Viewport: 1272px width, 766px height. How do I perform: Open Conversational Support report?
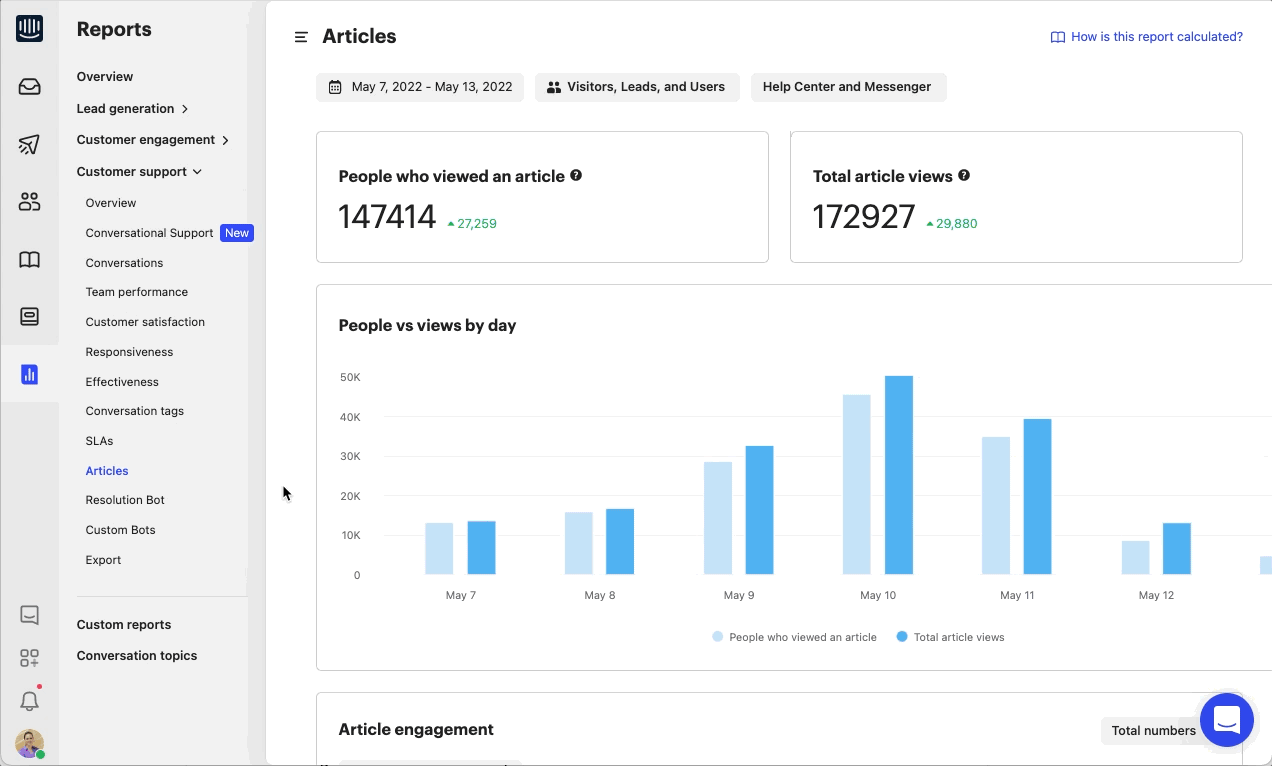pos(150,233)
